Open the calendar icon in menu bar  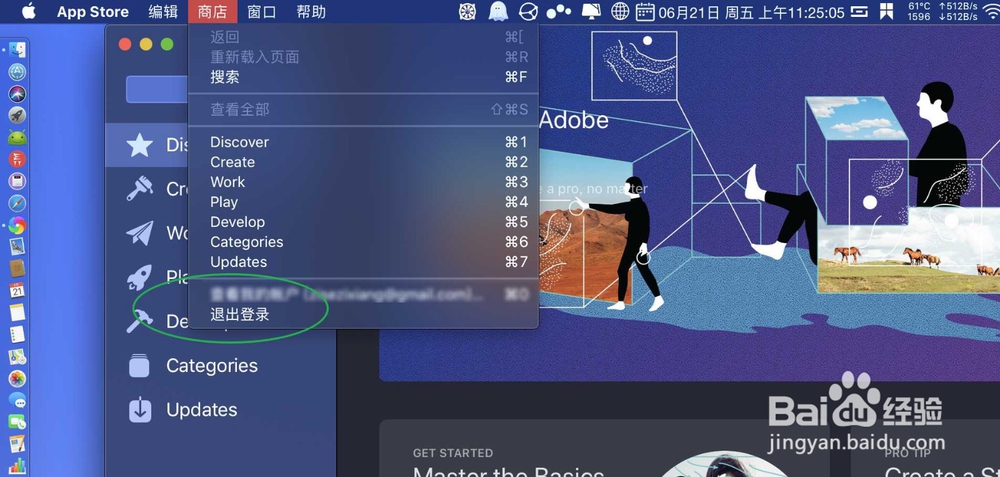pos(646,11)
